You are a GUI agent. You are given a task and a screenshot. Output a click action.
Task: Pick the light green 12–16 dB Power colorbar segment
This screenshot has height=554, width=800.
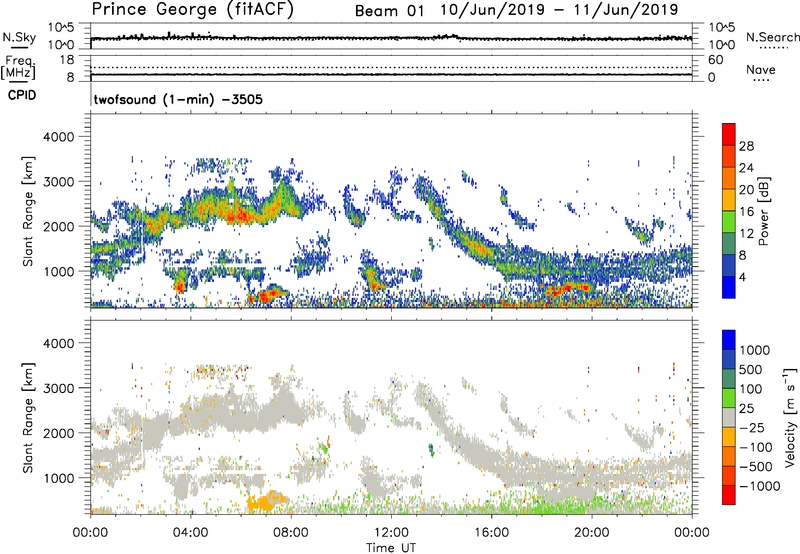click(x=729, y=222)
